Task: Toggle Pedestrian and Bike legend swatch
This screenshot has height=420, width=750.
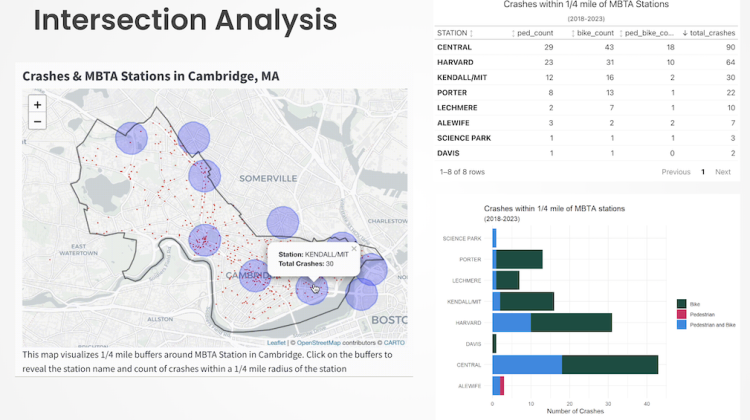Action: click(682, 325)
